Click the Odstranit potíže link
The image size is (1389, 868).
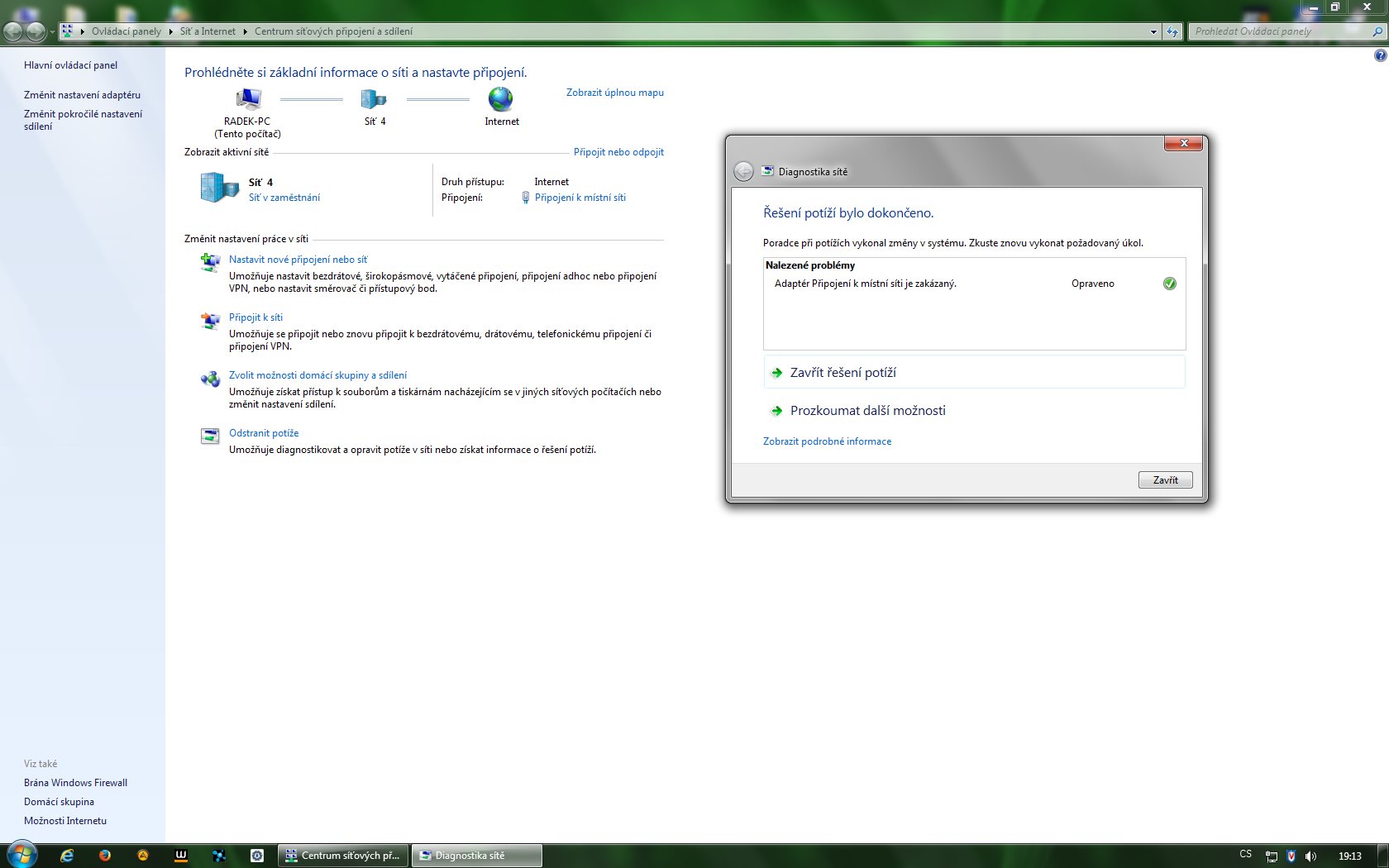(264, 433)
